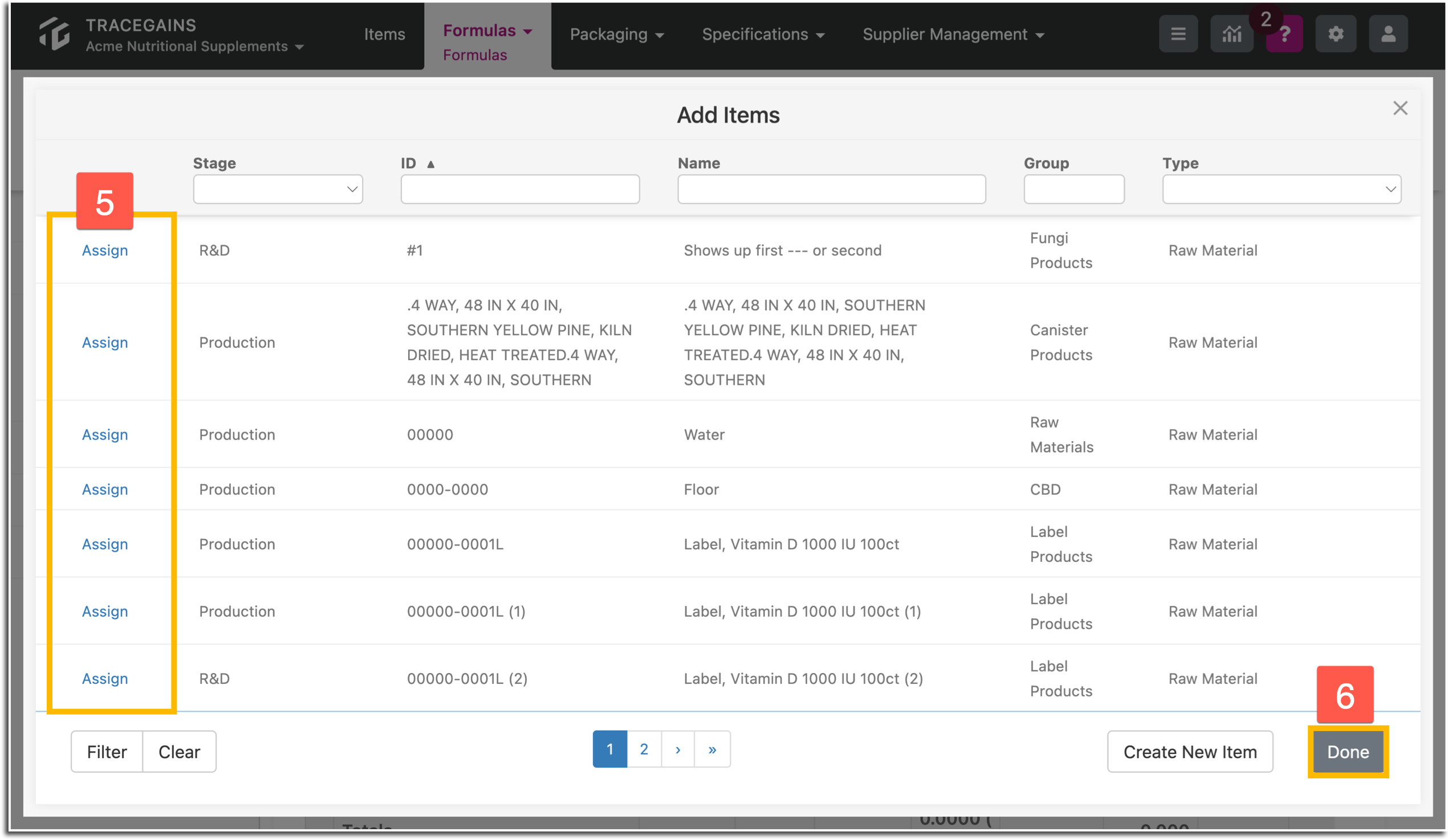Image resolution: width=1448 pixels, height=840 pixels.
Task: Open the Type filter dropdown
Action: [1282, 189]
